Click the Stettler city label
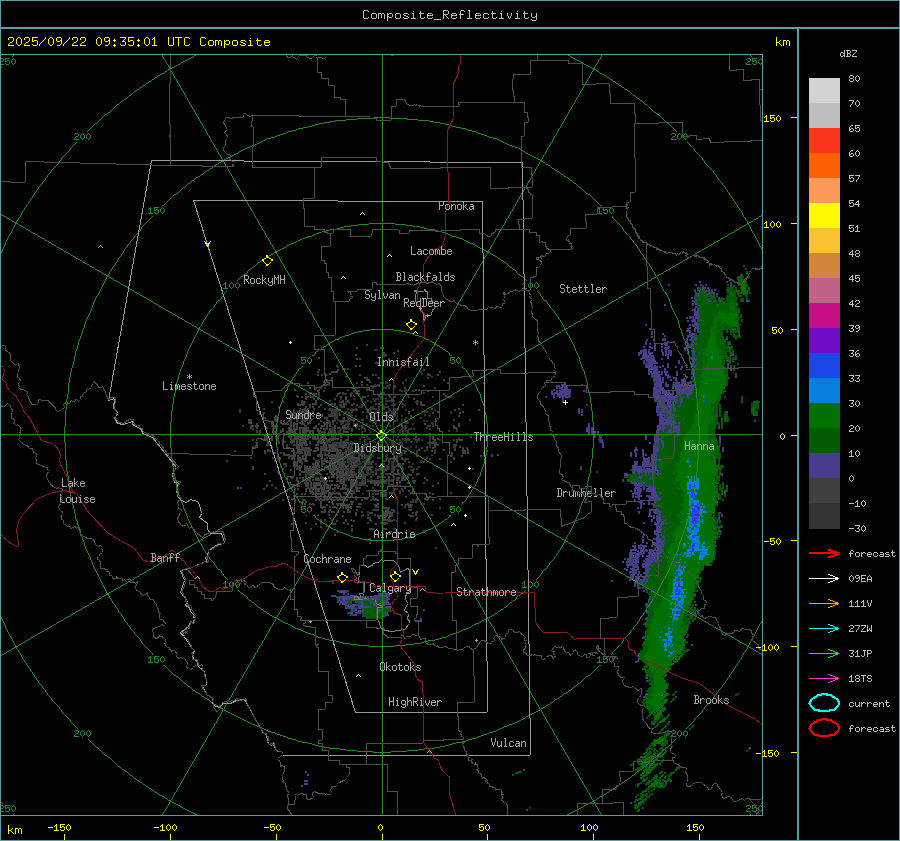Image resolution: width=900 pixels, height=841 pixels. coord(582,289)
